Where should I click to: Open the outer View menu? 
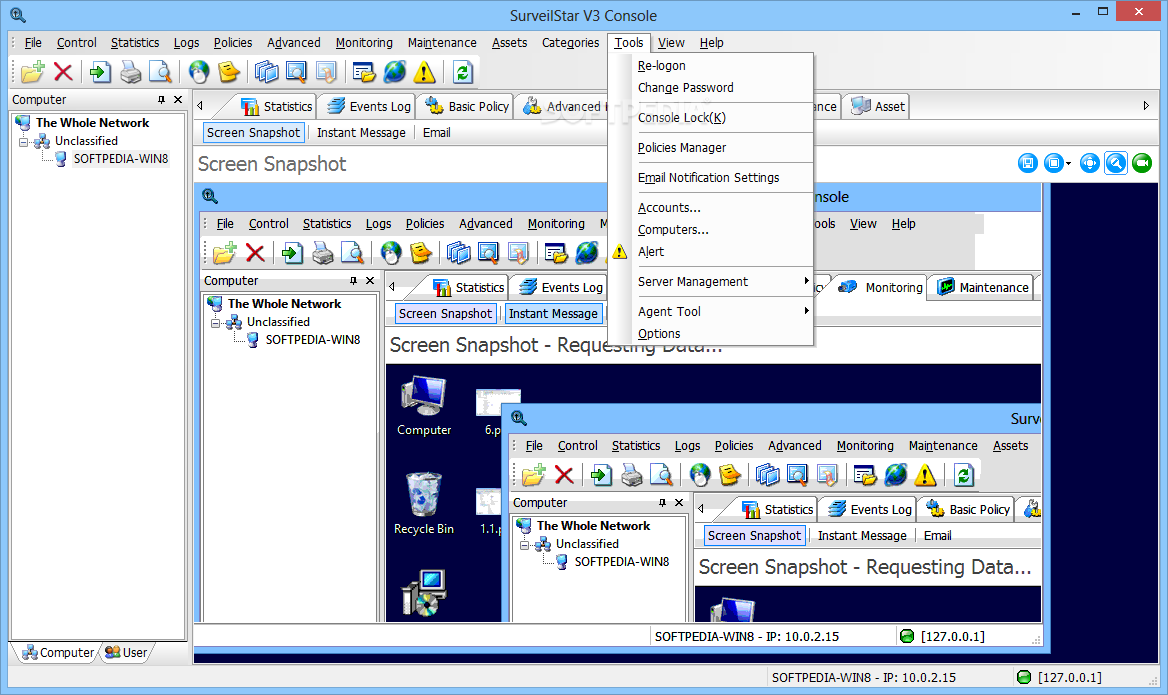[671, 42]
